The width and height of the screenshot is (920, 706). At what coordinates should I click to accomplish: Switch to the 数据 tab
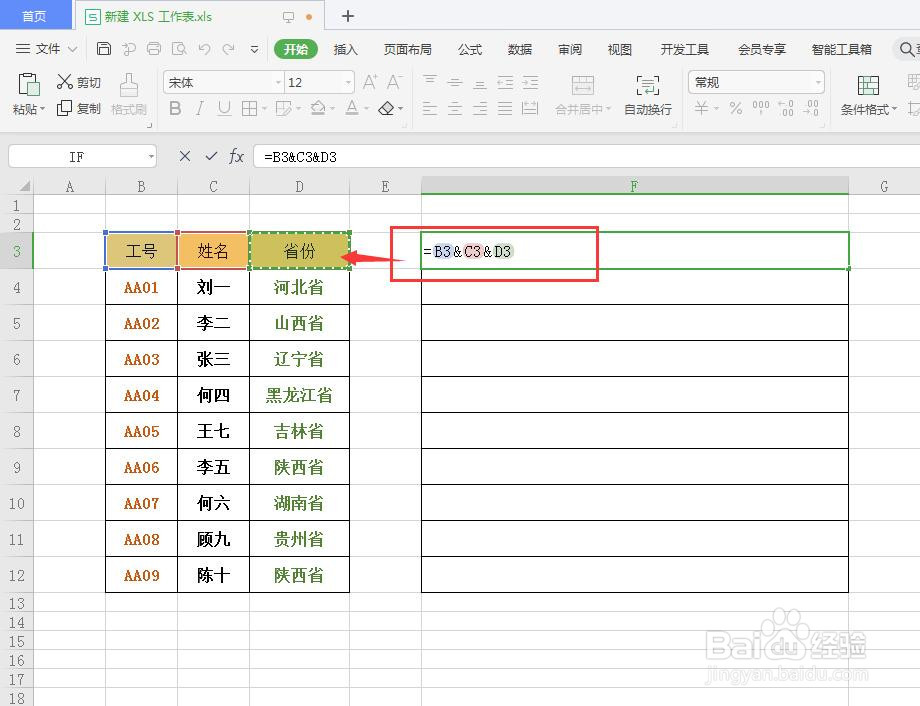520,49
